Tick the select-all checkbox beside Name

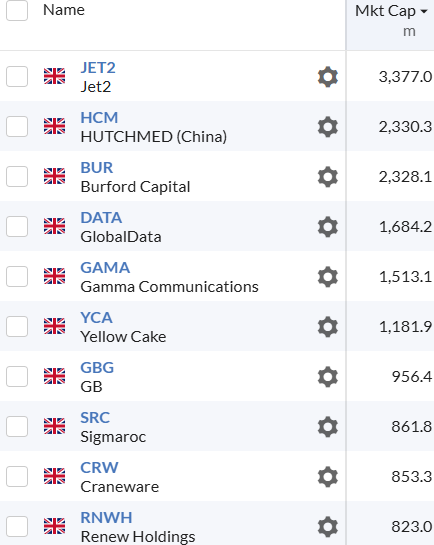(x=17, y=10)
